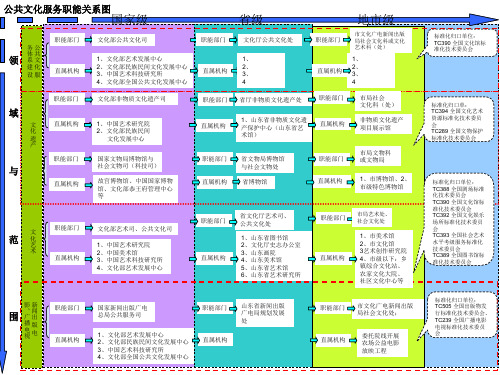Viewport: 500px width, 375px height.
Task: Select the 委托院线开展农场公益电影放映工程 box
Action: click(x=382, y=343)
